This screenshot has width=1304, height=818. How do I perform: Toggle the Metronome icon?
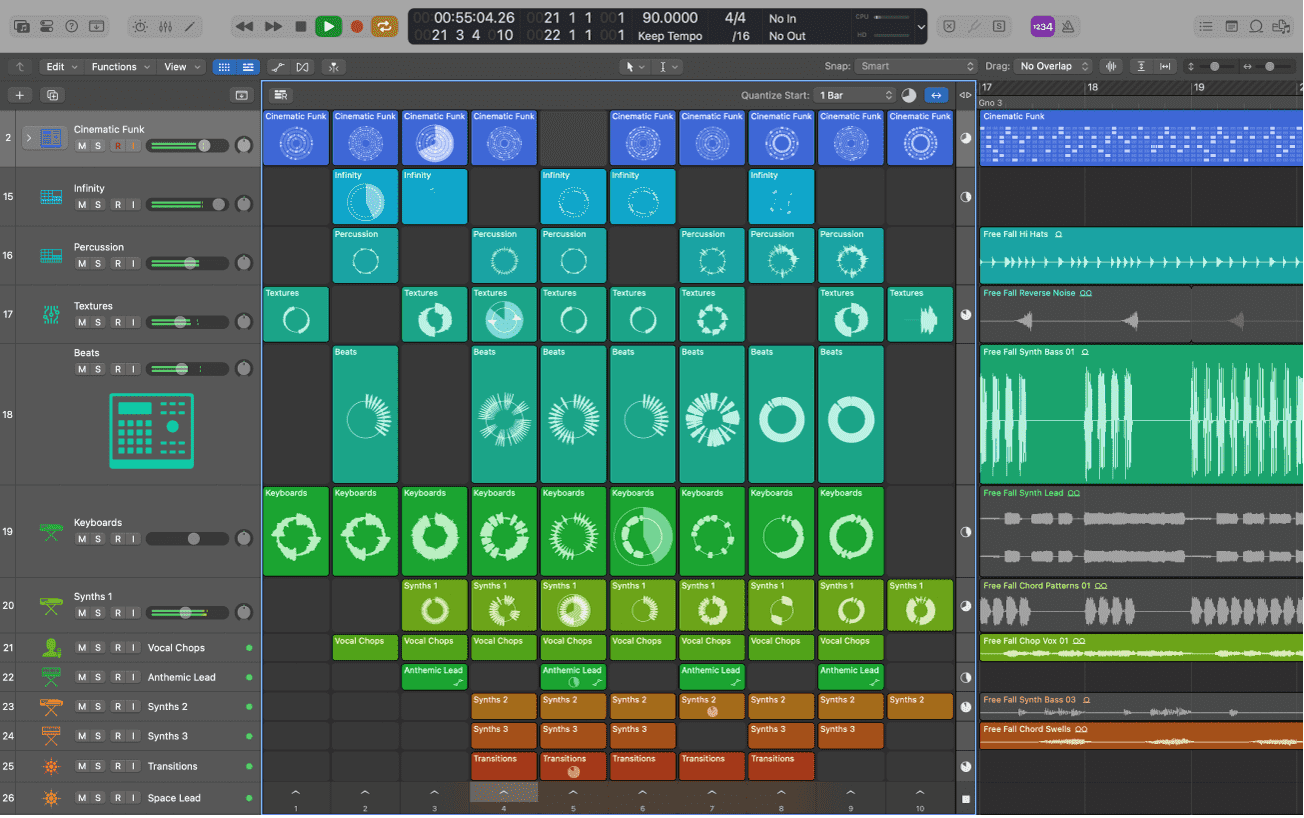[1070, 26]
